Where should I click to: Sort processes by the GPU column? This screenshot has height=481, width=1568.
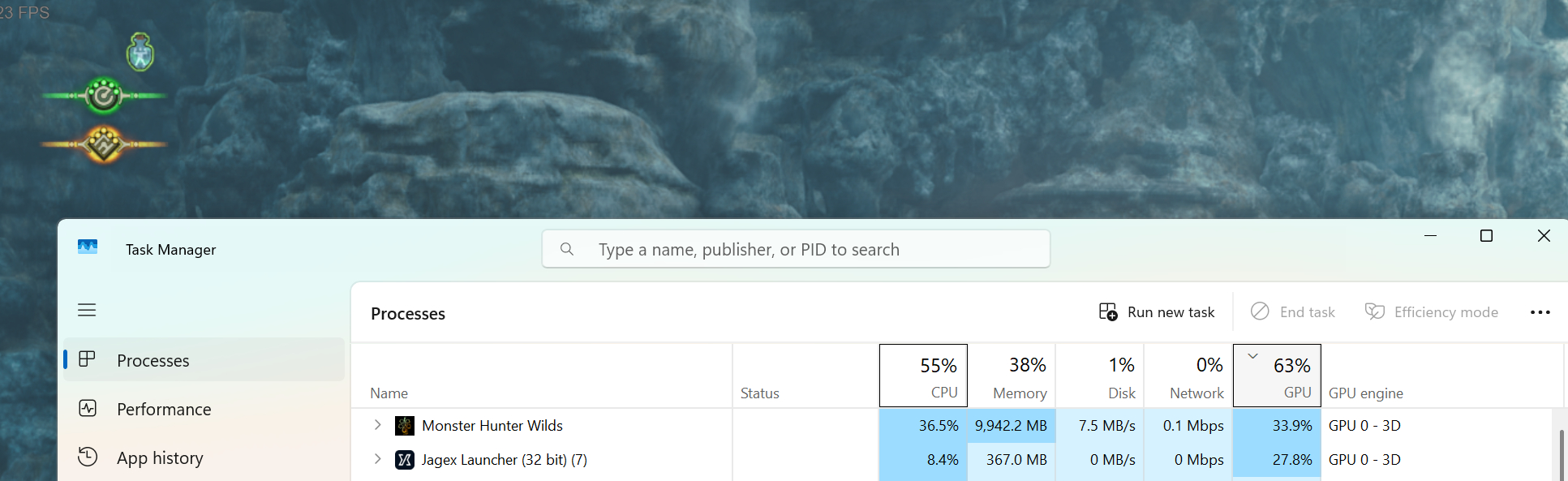[x=1277, y=376]
